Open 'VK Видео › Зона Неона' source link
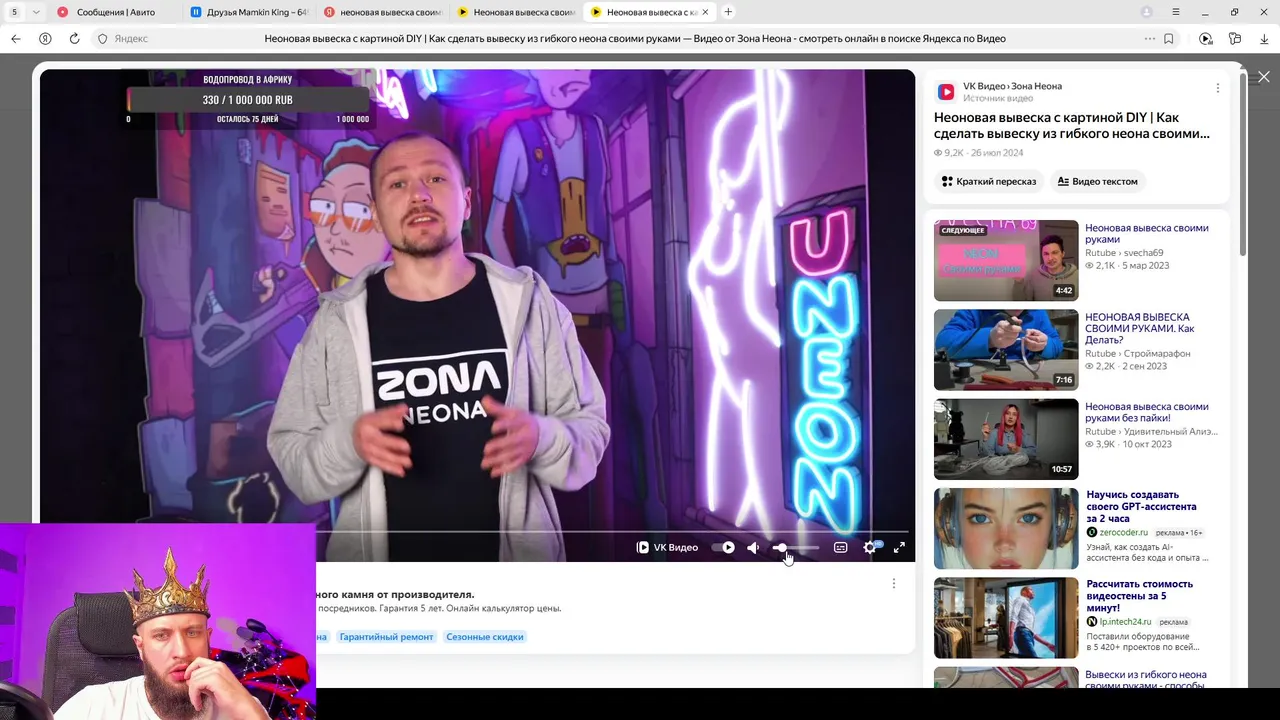This screenshot has width=1280, height=720. coord(1012,86)
